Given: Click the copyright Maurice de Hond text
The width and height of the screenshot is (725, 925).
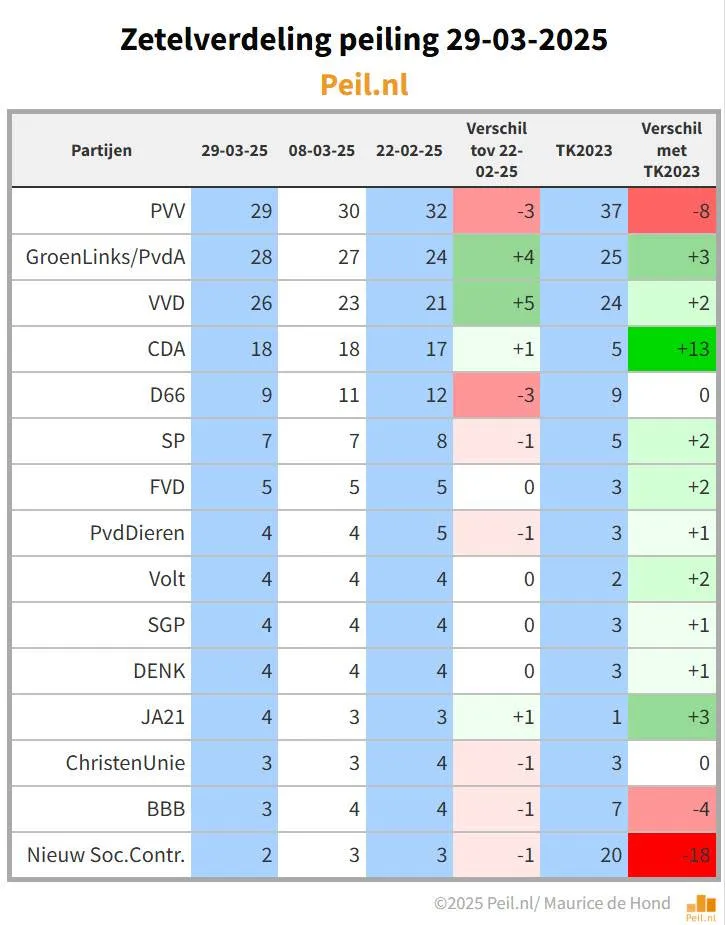Looking at the screenshot, I should click(x=552, y=903).
